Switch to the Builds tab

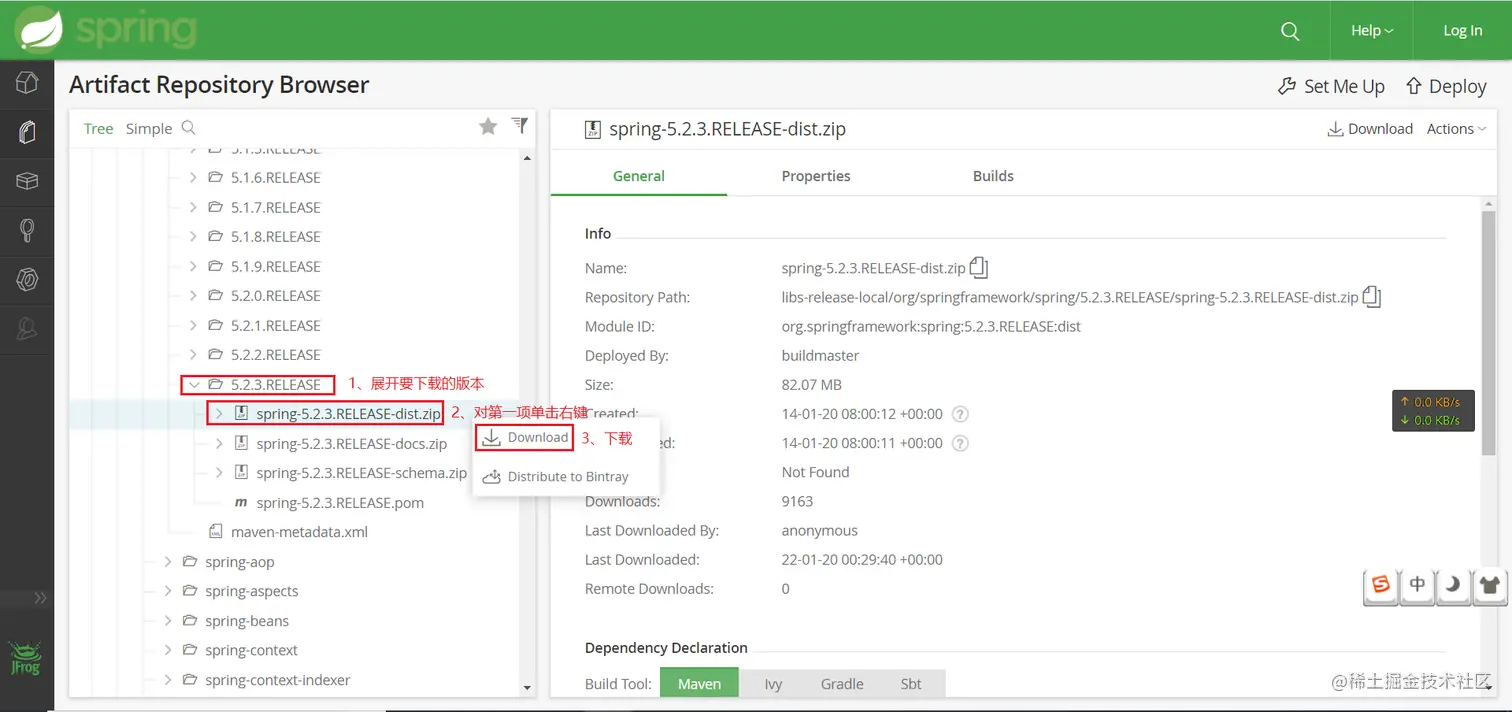coord(993,176)
